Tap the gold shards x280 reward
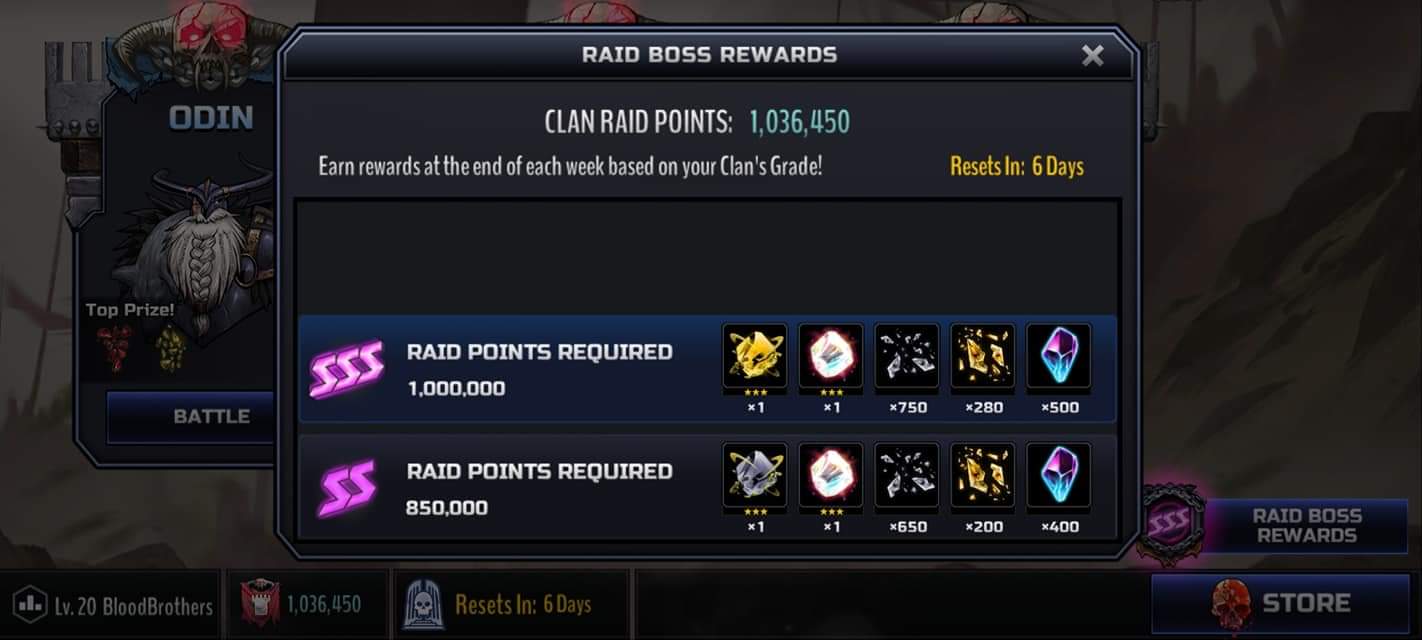 click(983, 355)
